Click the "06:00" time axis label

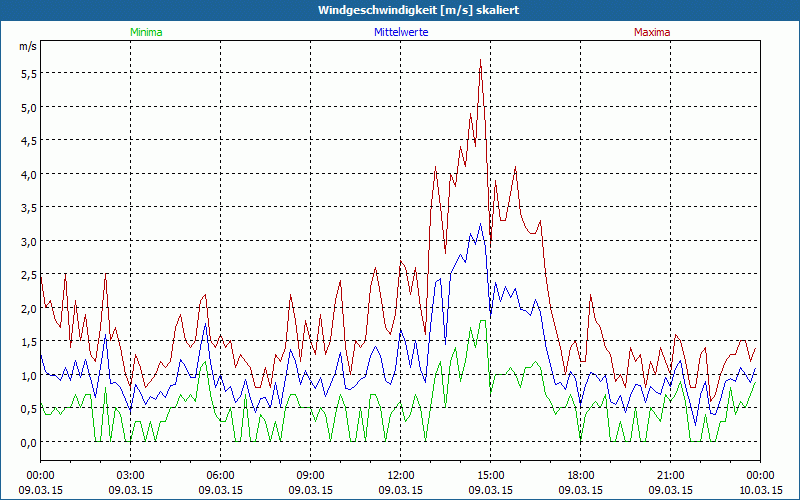coord(220,476)
